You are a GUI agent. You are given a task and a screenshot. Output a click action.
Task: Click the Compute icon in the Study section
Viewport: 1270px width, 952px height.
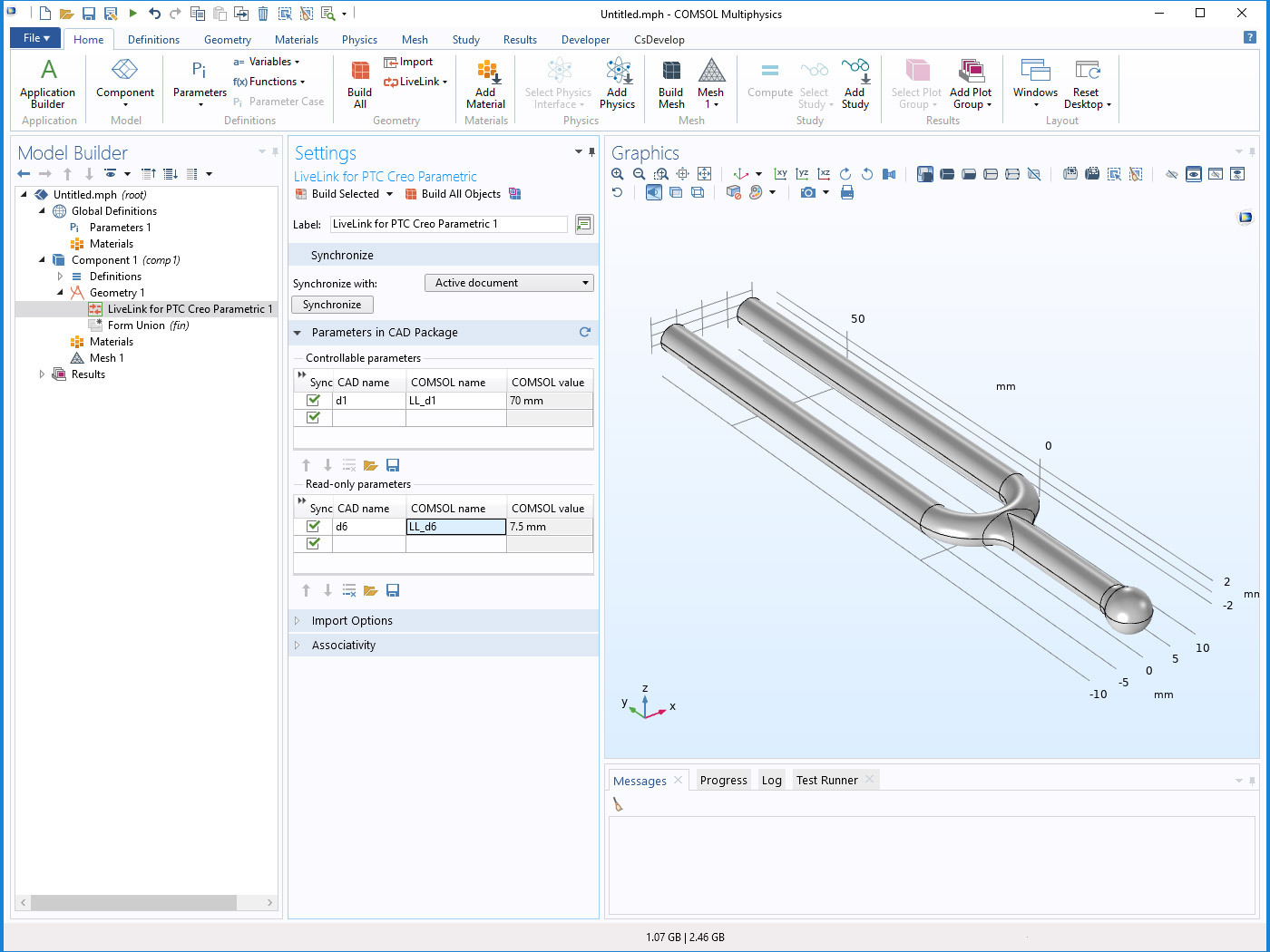point(769,82)
